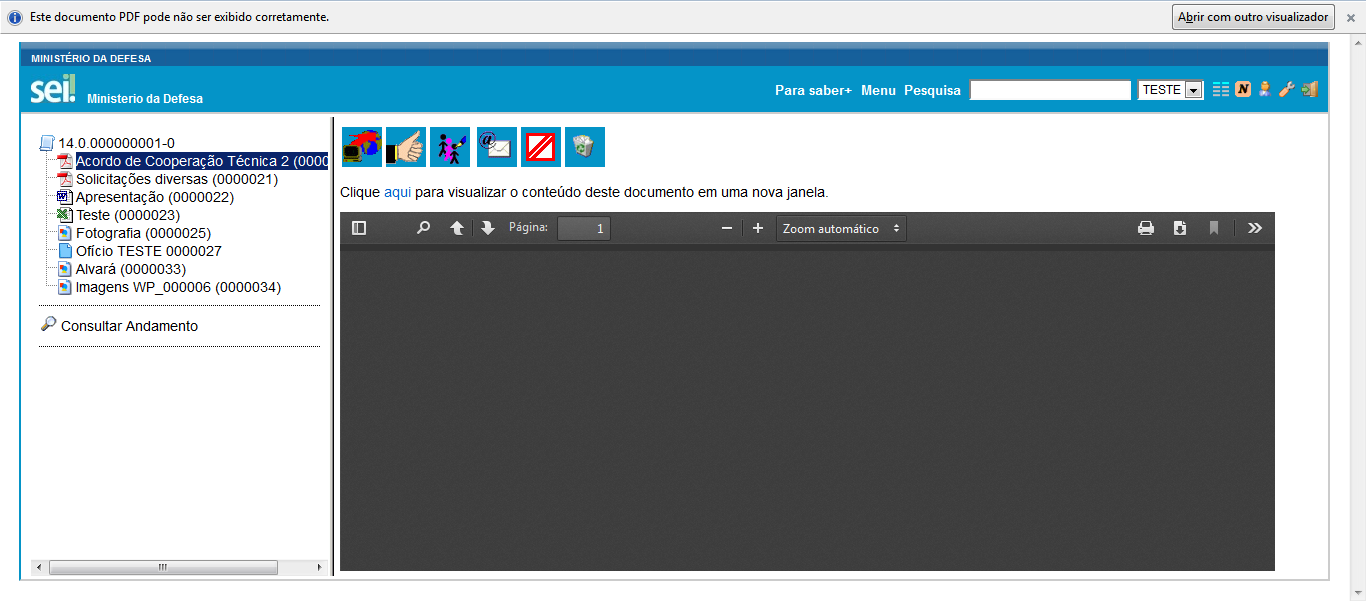Zoom out with the minus button
Viewport: 1366px width, 601px height.
(727, 228)
